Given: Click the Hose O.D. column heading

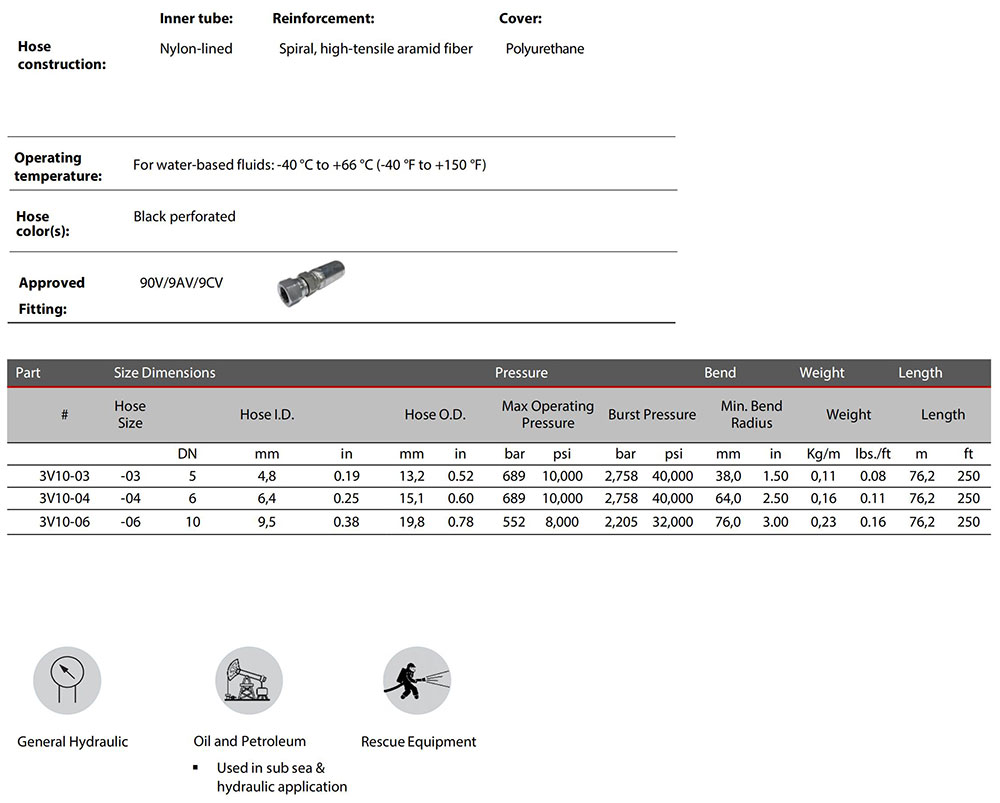Looking at the screenshot, I should point(435,414).
